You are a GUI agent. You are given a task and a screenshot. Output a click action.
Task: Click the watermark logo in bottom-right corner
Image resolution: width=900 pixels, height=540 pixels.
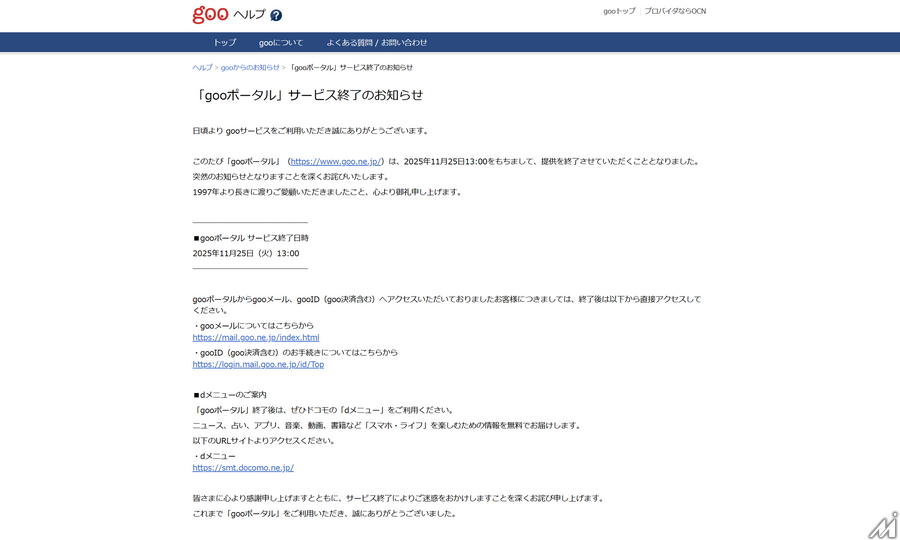click(x=880, y=522)
